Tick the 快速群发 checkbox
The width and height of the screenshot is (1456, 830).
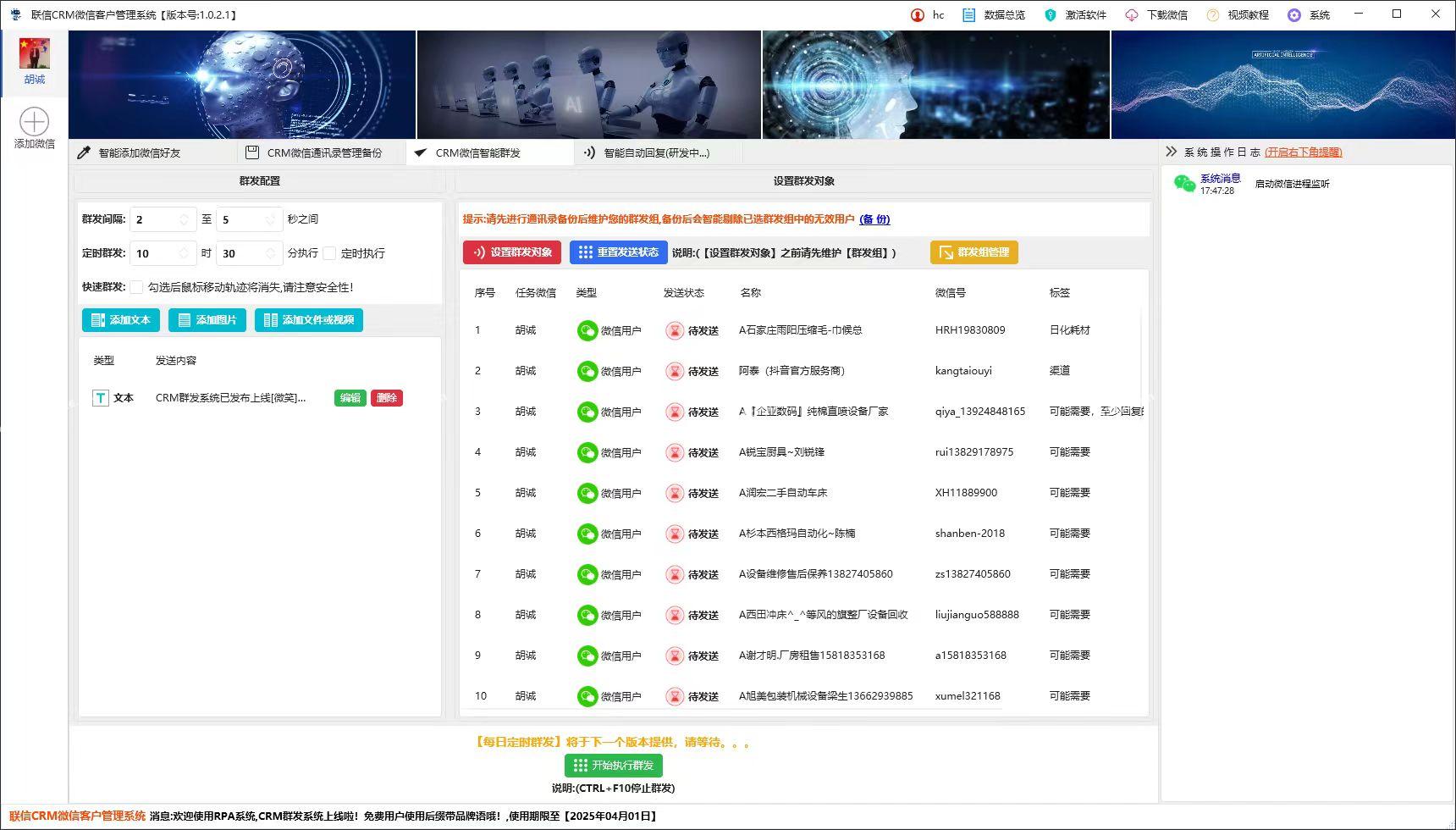pos(136,287)
